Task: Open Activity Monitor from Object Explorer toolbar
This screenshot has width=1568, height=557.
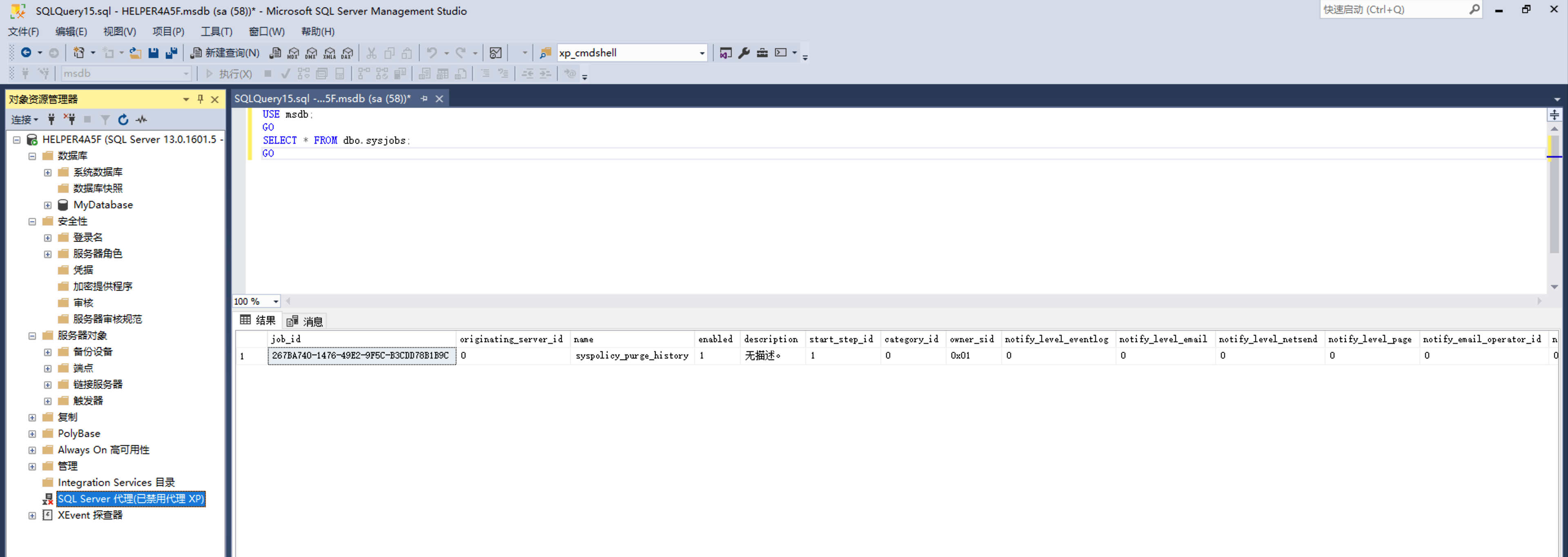Action: pos(141,119)
